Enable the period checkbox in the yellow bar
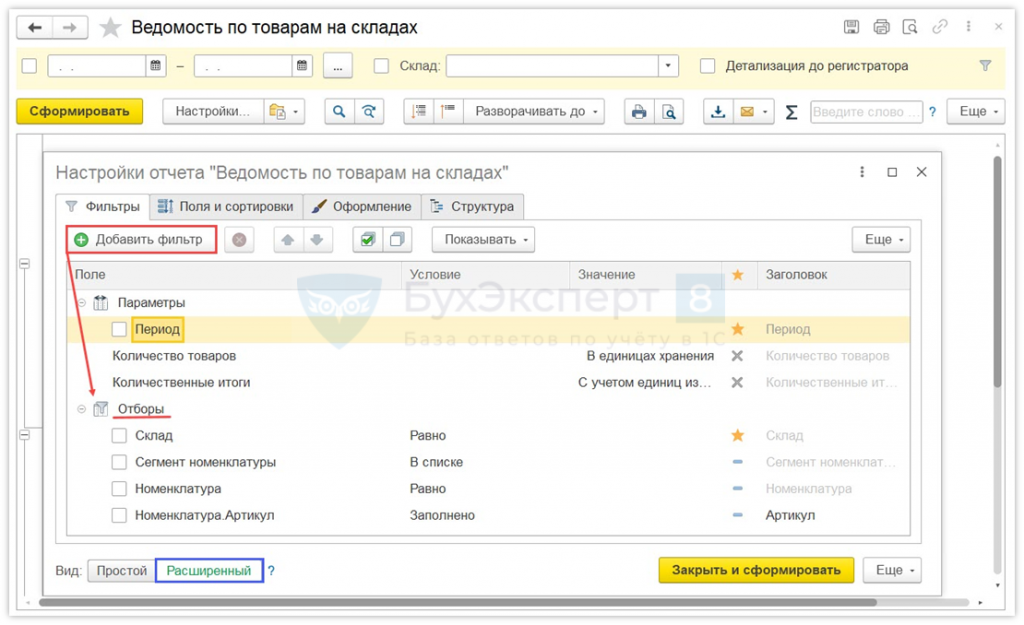The image size is (1024, 625). click(29, 66)
